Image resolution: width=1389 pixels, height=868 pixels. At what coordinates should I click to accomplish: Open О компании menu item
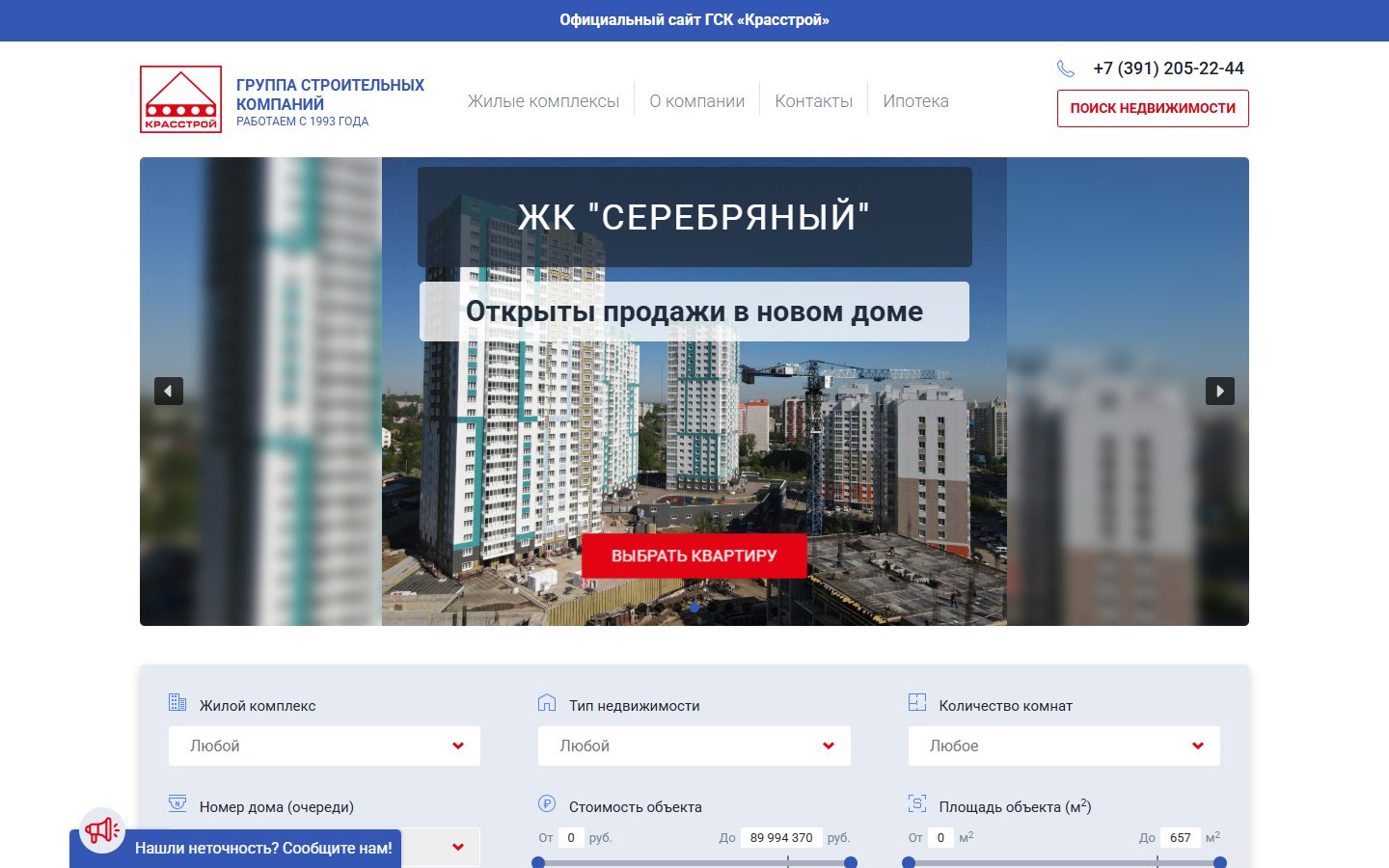coord(697,101)
